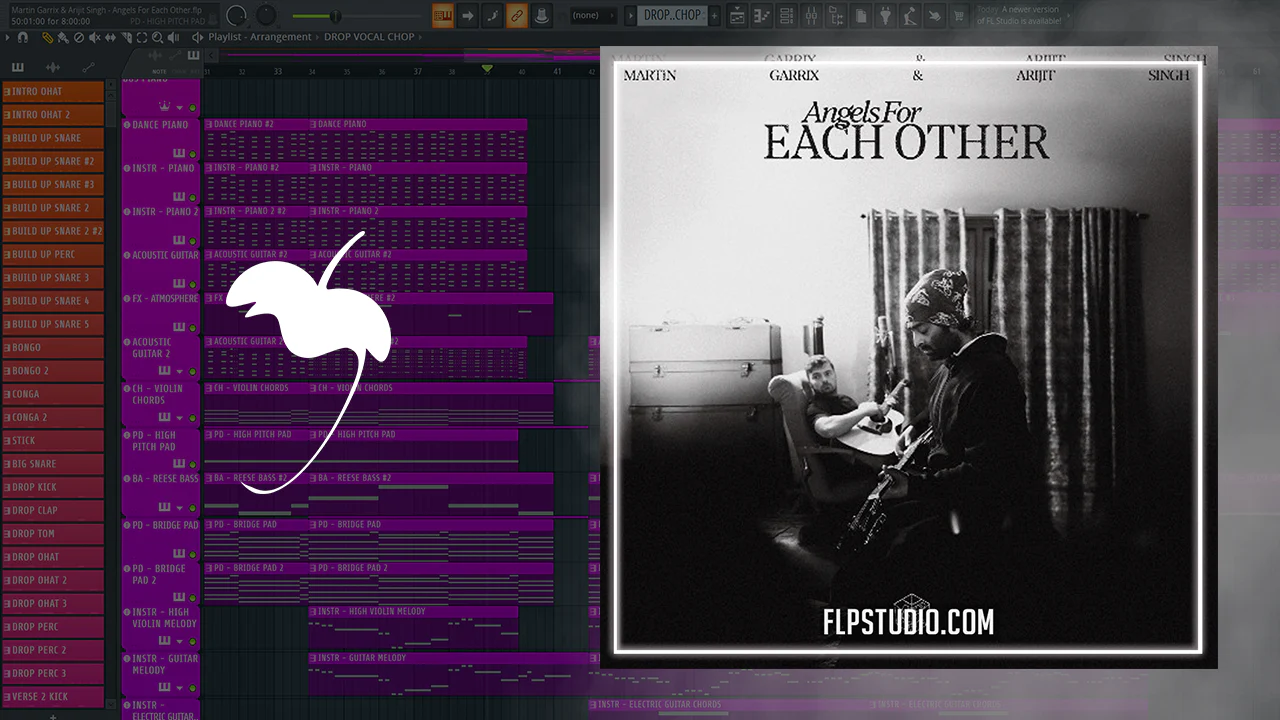Toggle the highlighted link button in top toolbar
1280x720 pixels.
(516, 15)
